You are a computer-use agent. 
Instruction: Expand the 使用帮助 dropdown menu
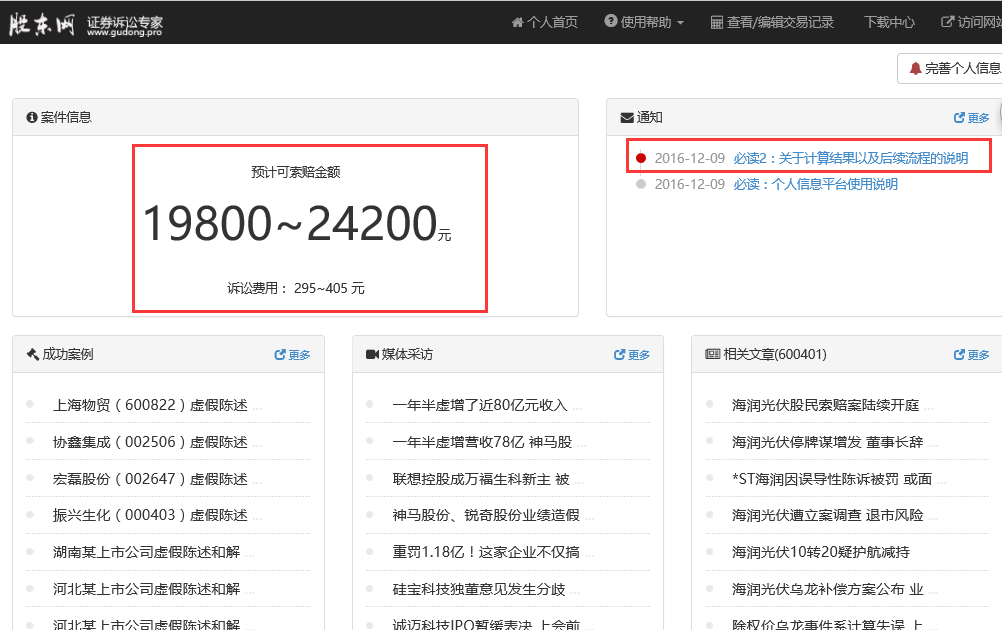coord(645,22)
